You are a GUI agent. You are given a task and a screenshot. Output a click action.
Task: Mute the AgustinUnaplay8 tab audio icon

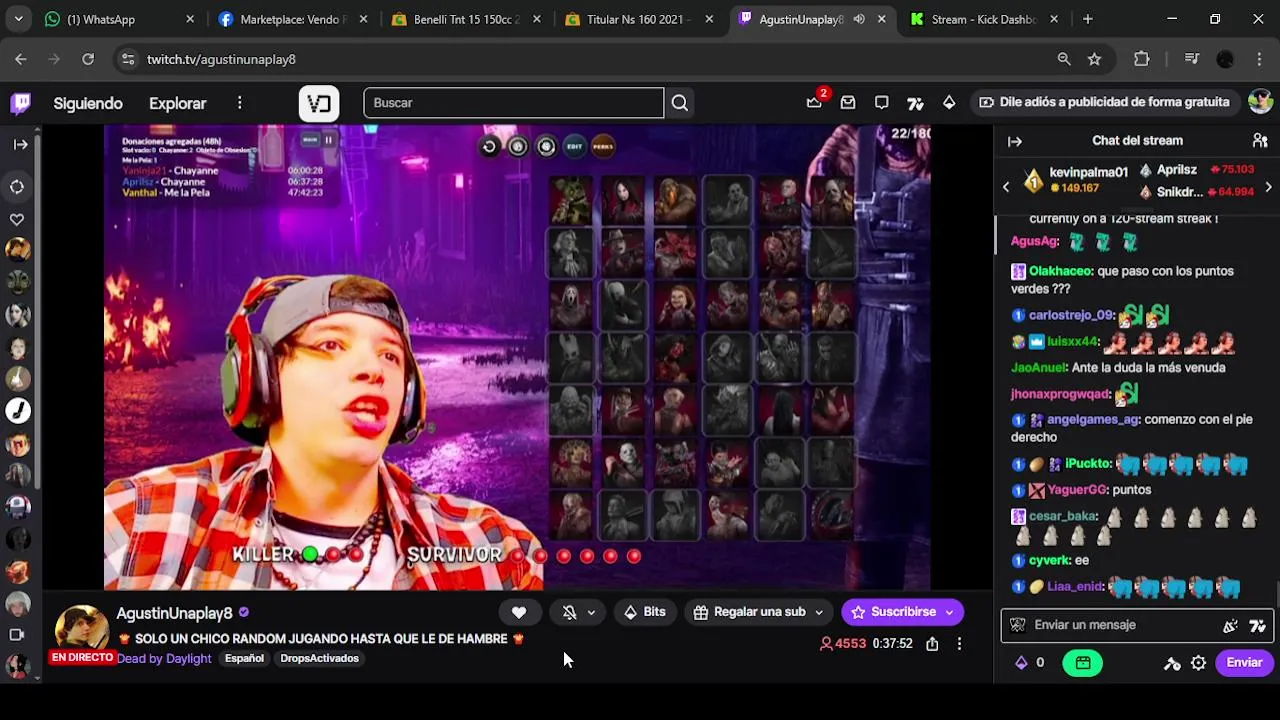[859, 19]
